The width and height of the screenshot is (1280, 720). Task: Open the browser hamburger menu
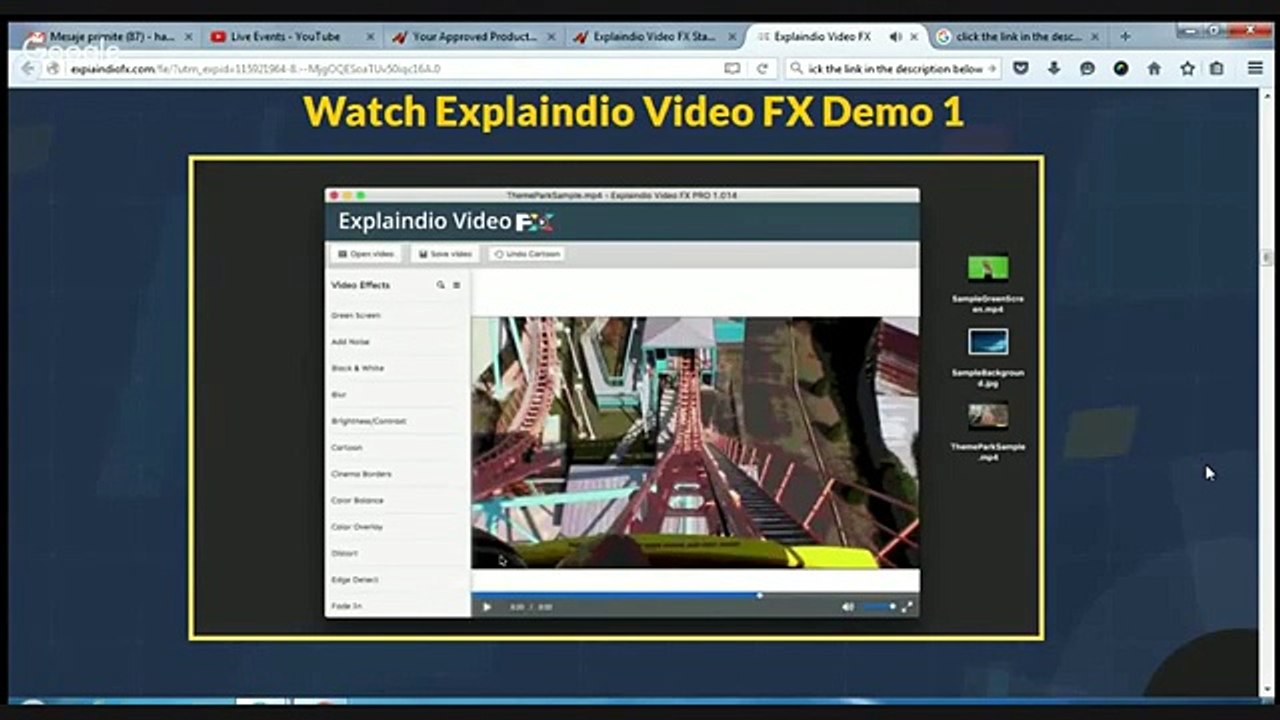tap(1255, 69)
